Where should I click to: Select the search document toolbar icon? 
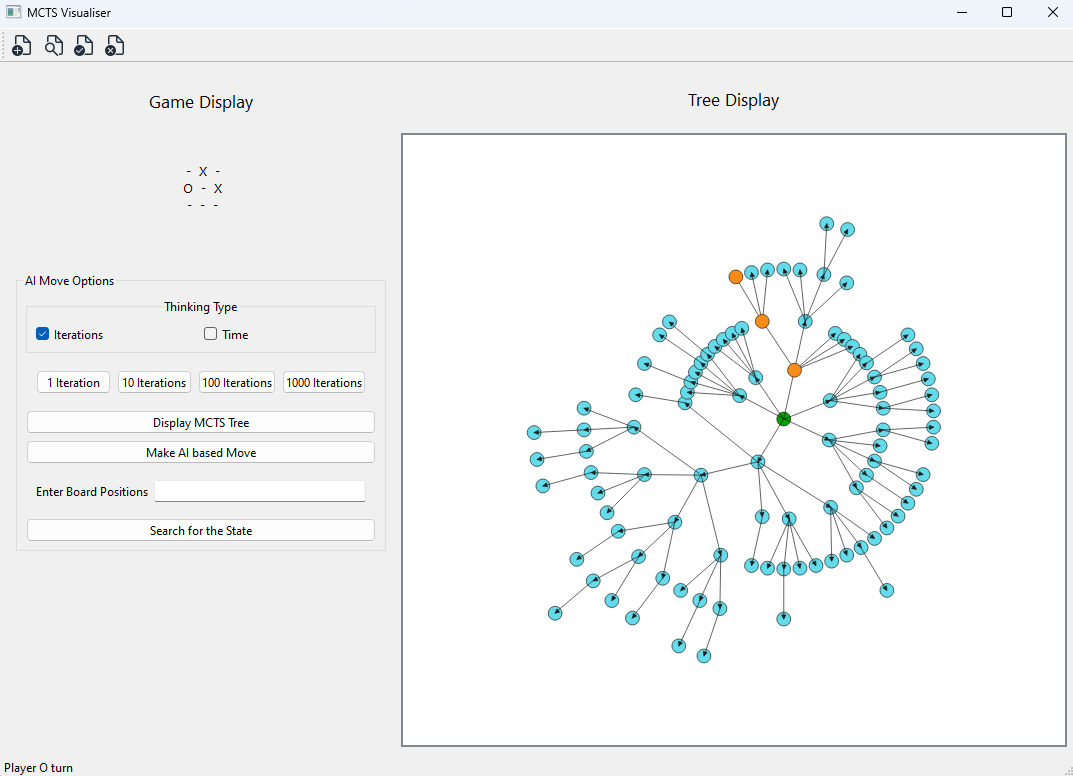click(x=53, y=45)
